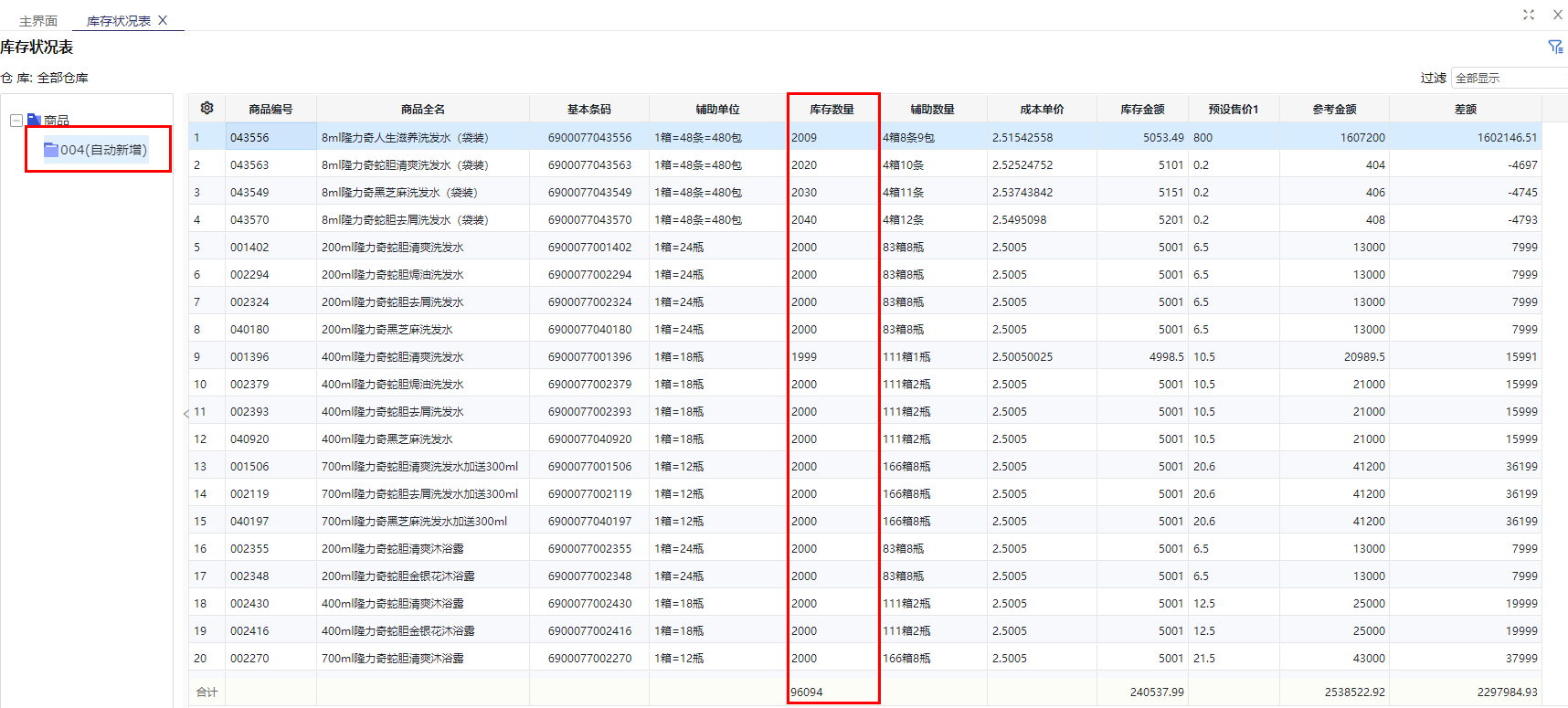
Task: Select the 库存状况表 tab
Action: pyautogui.click(x=119, y=20)
